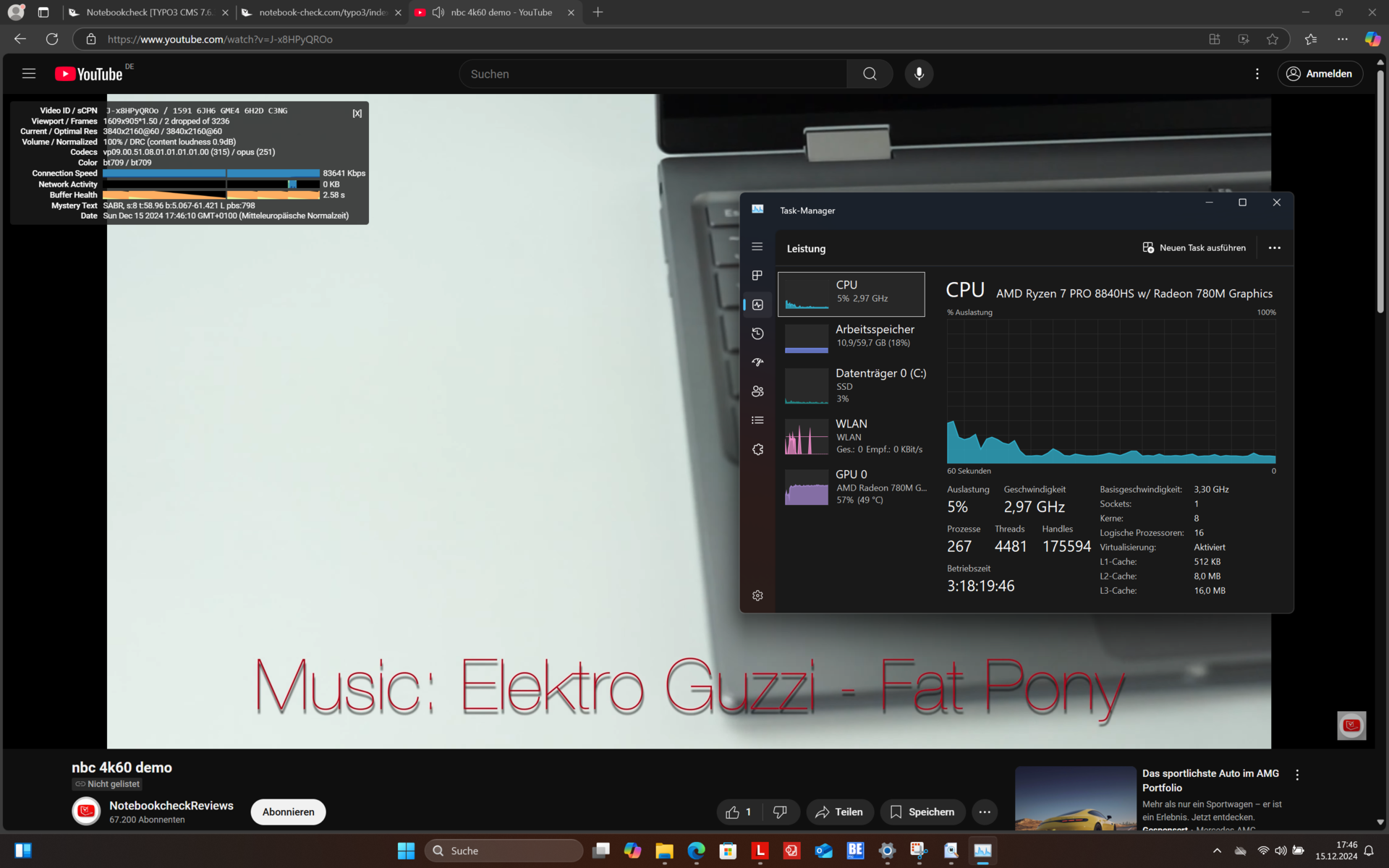1389x868 pixels.
Task: Click the dislike thumbs-down button
Action: (780, 812)
